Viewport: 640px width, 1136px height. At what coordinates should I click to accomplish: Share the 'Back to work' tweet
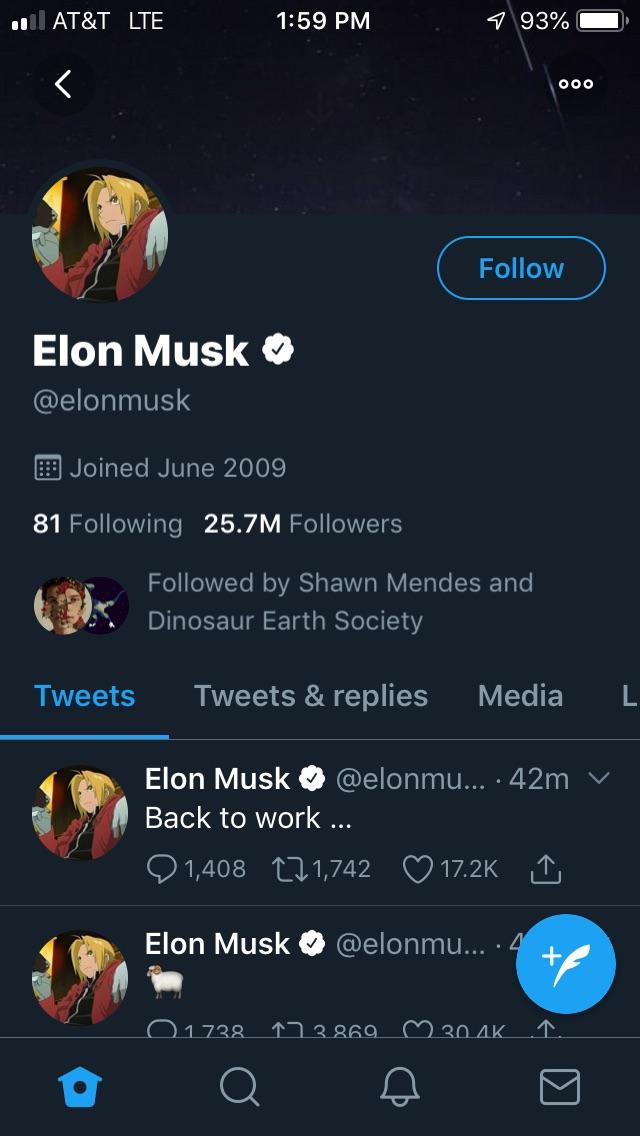545,869
